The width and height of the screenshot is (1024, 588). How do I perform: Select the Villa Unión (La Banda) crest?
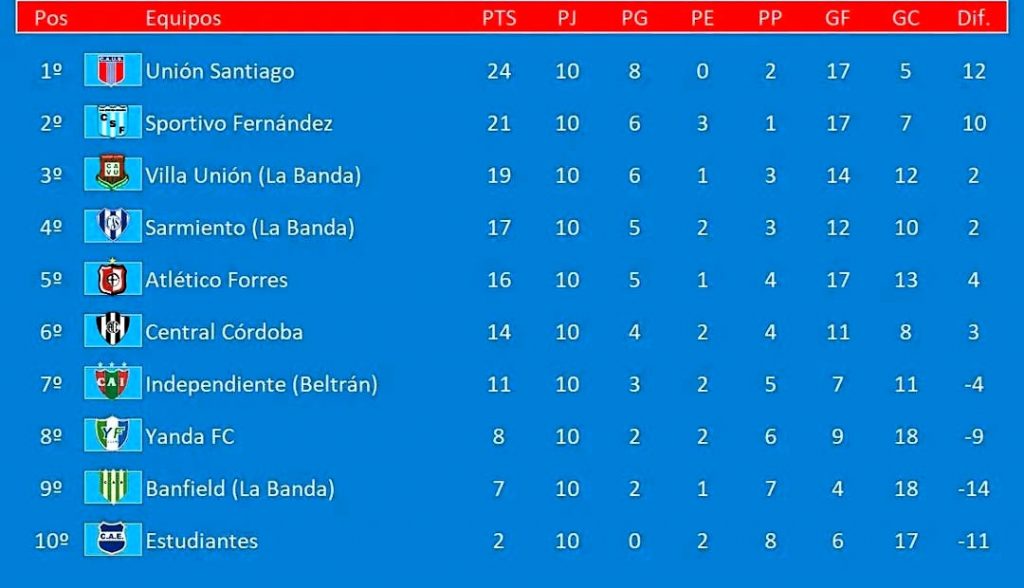pos(112,173)
